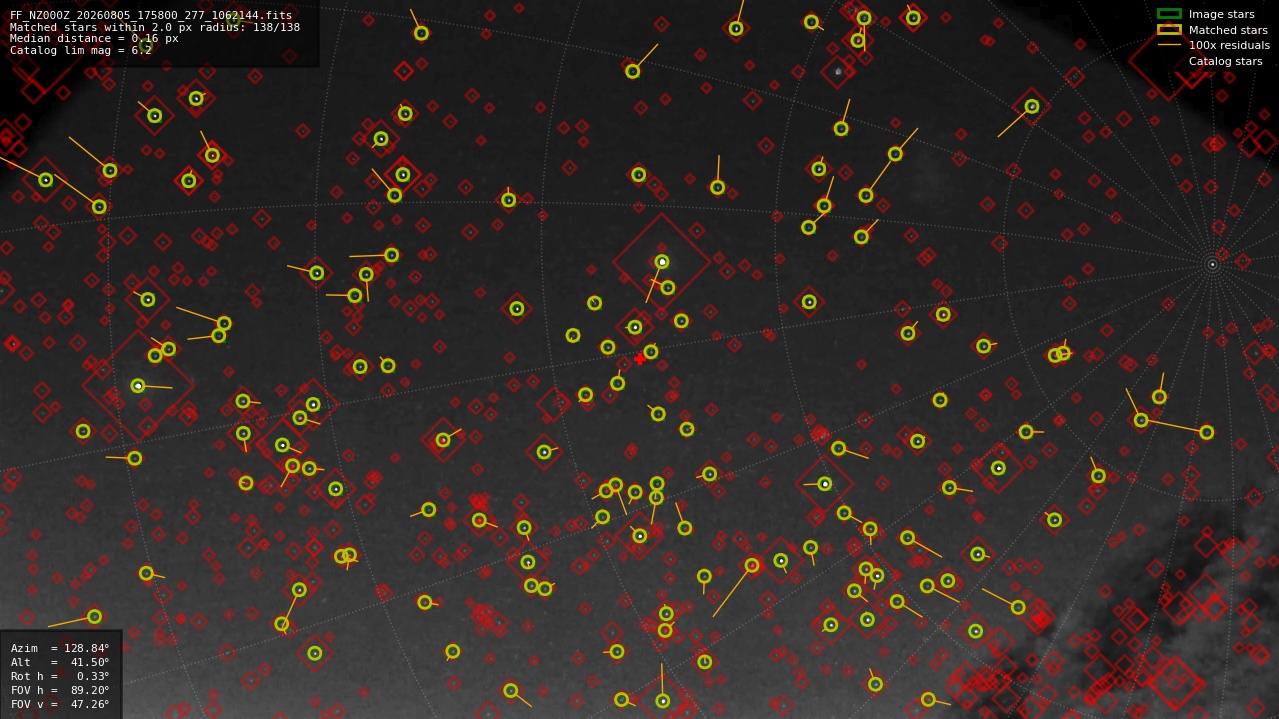Click the yellow Matched stars legend swatch

point(1169,30)
